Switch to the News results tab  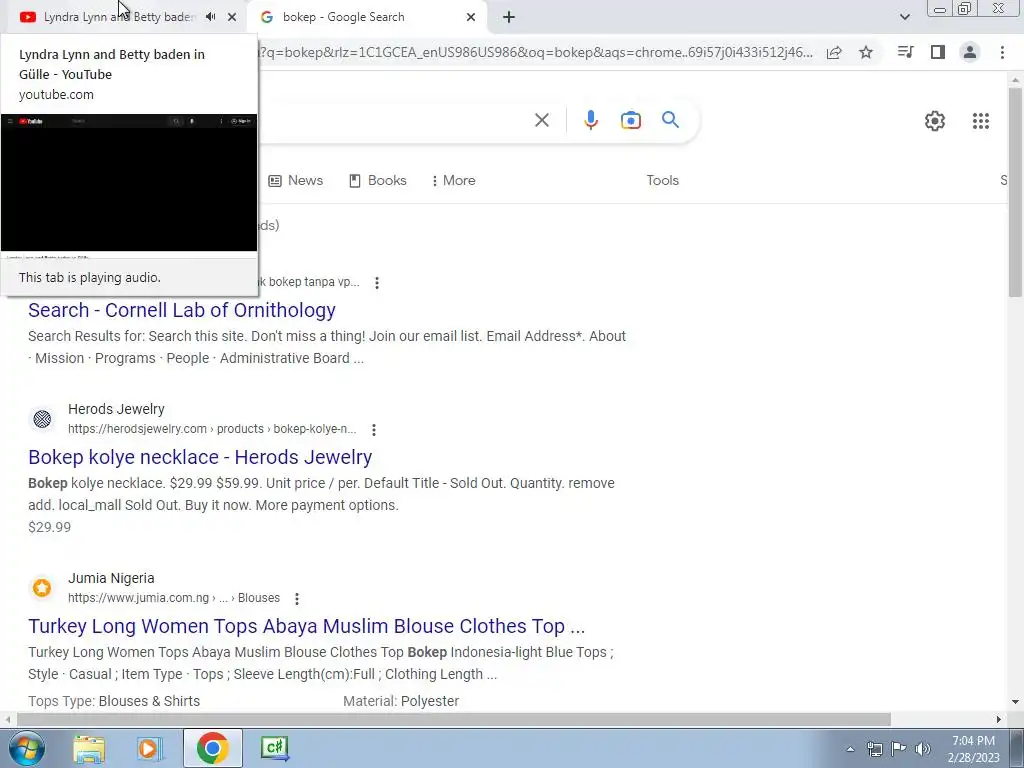[x=296, y=180]
